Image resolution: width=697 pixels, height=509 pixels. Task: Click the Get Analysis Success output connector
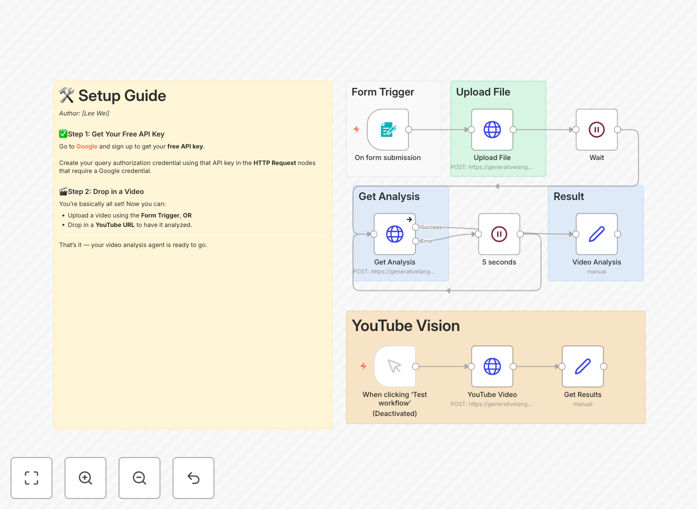point(416,227)
